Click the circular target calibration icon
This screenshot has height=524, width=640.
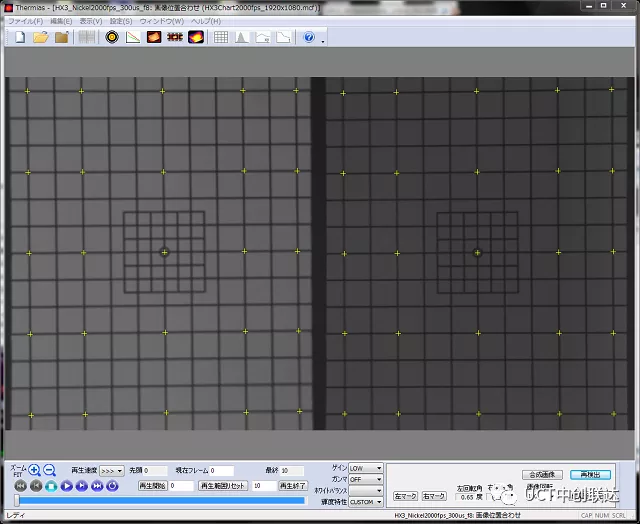tap(112, 37)
